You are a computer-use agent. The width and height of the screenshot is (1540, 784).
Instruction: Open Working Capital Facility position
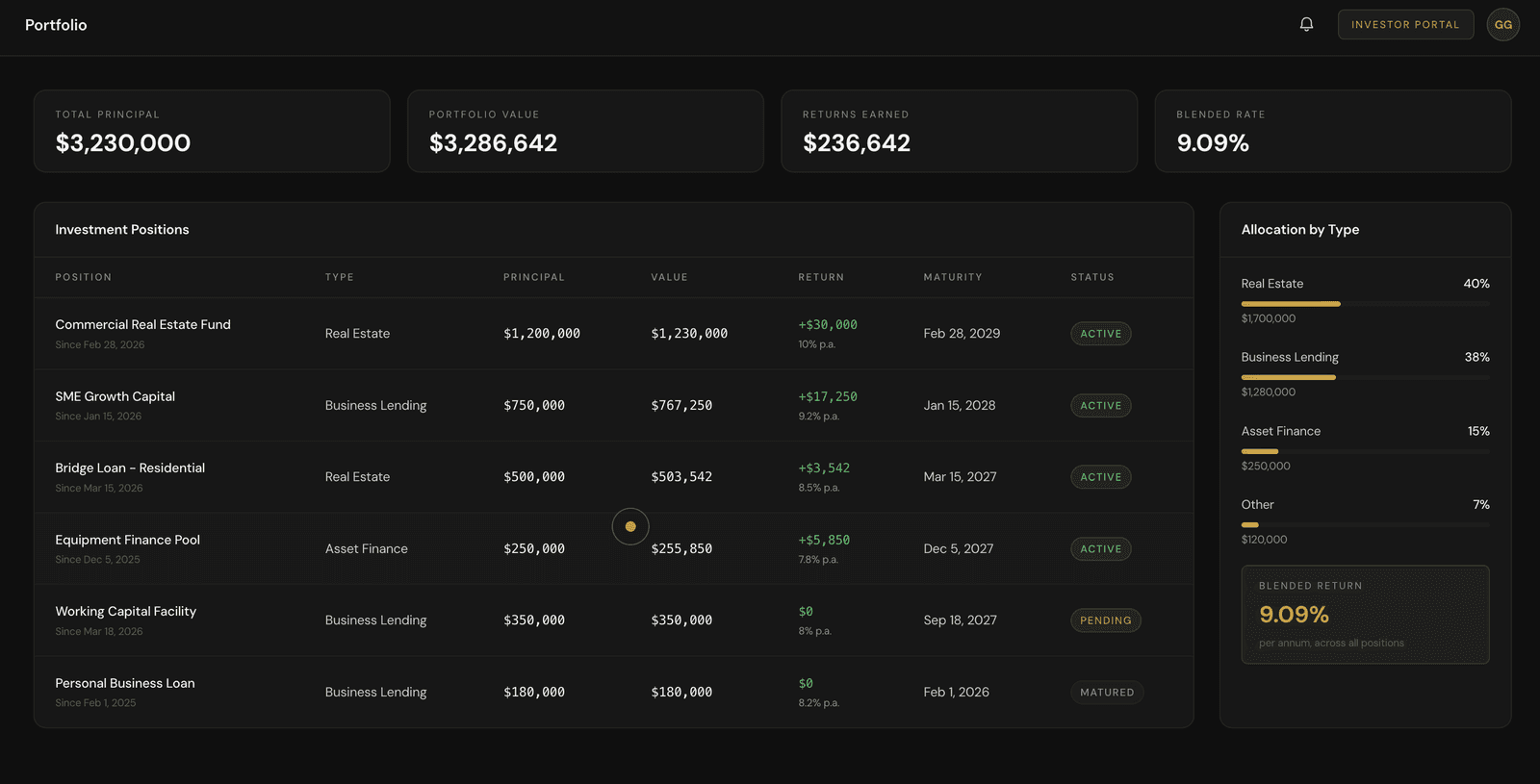pos(614,620)
